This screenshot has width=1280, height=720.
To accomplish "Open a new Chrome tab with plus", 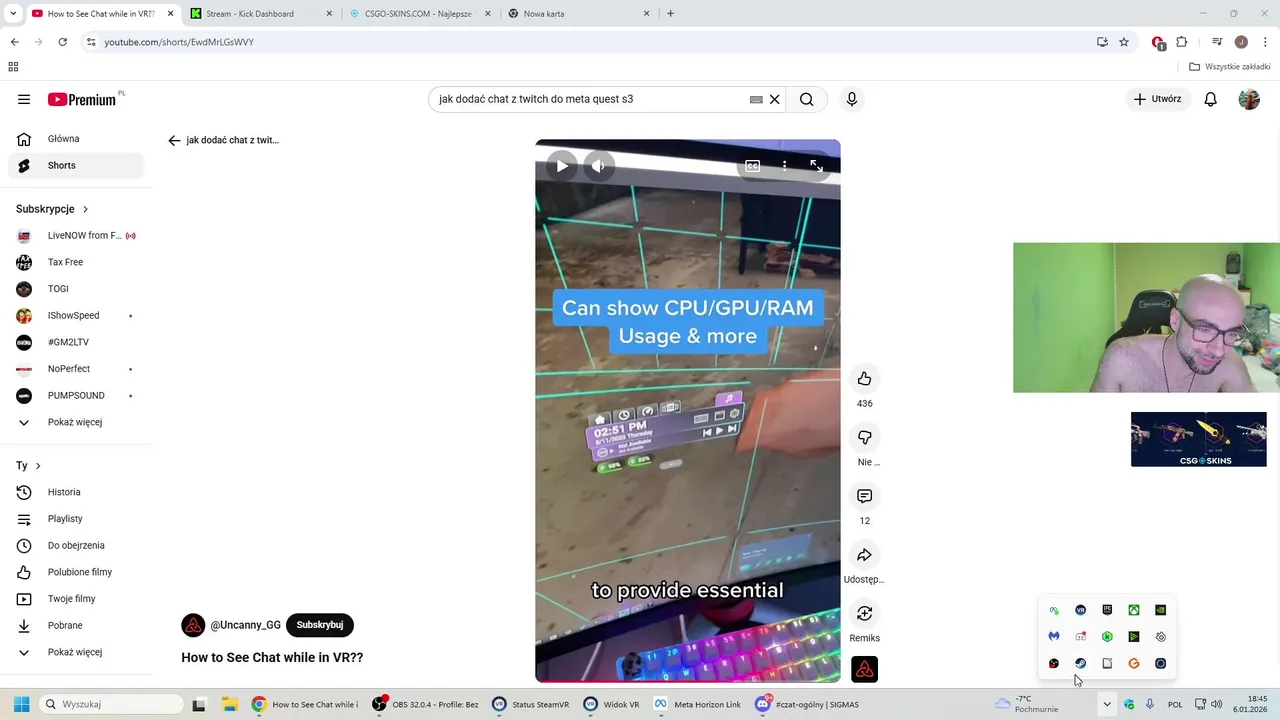I will click(x=670, y=14).
